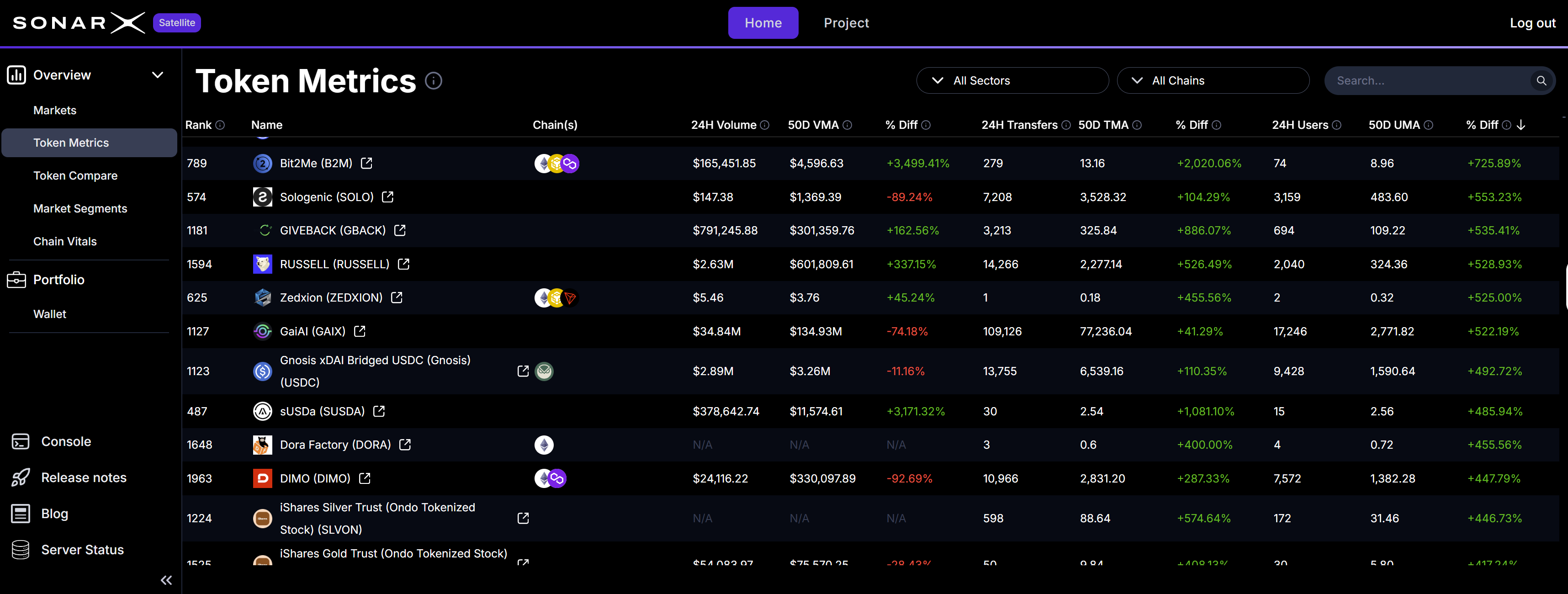Image resolution: width=1568 pixels, height=594 pixels.
Task: Open the All Chains dropdown
Action: pos(1213,80)
